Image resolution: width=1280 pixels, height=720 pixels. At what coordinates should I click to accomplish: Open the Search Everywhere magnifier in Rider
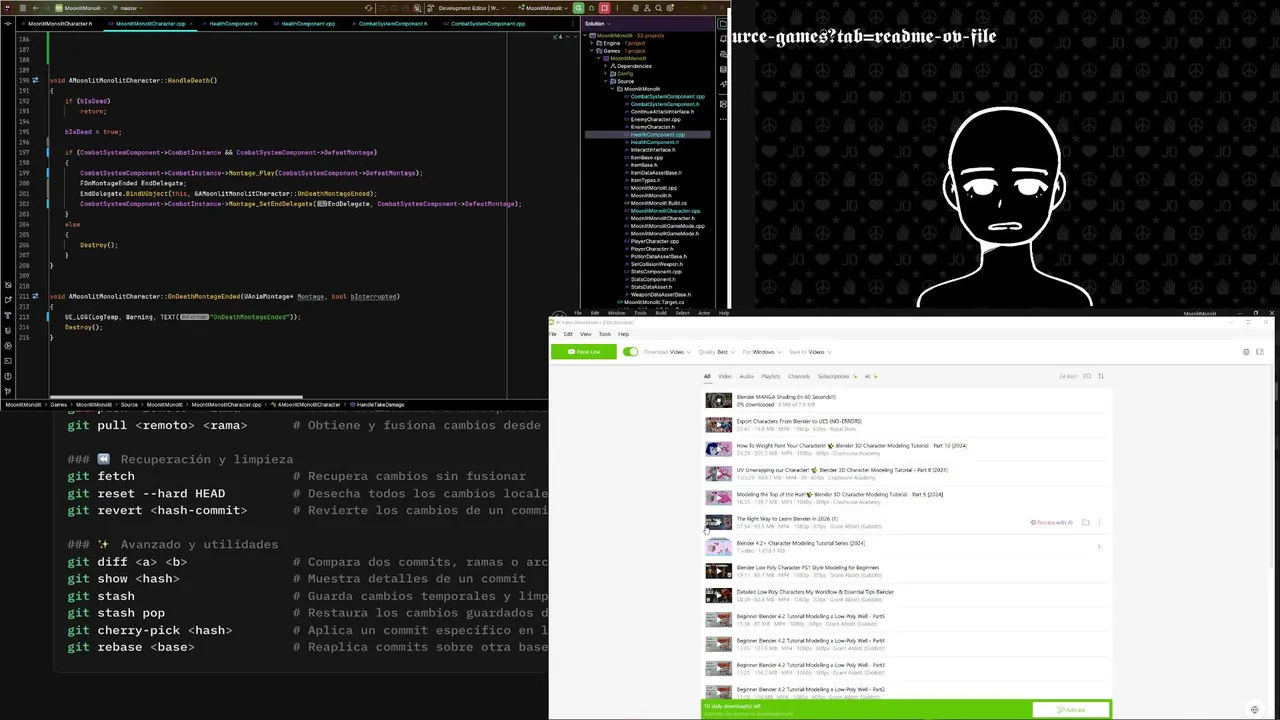(x=658, y=8)
